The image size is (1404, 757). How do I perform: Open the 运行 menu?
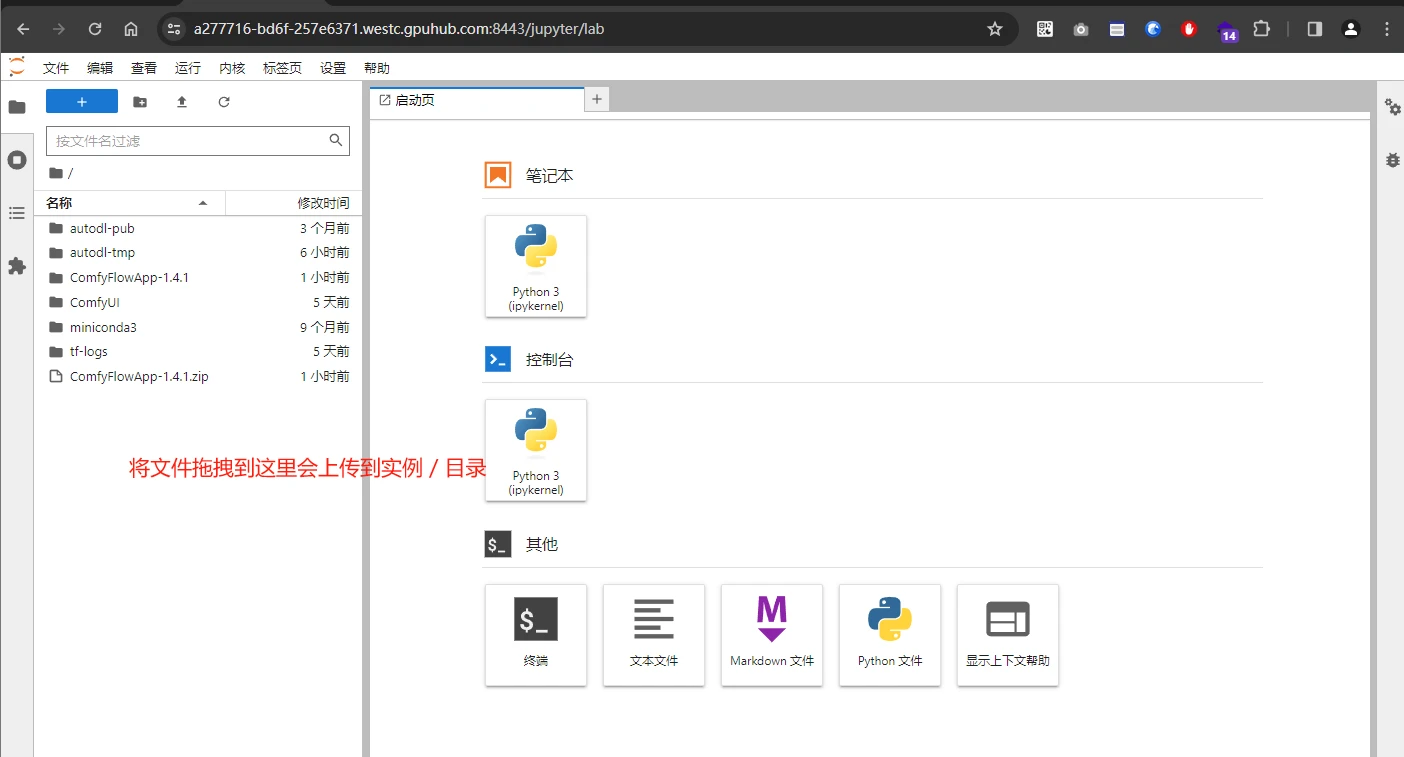188,68
